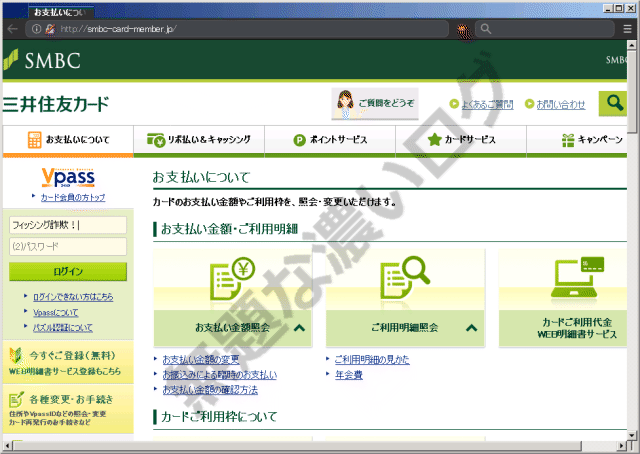Screen dimensions: 640x454
Task: Click the ID field containing フィッシング詐欺
Action: pyautogui.click(x=68, y=225)
